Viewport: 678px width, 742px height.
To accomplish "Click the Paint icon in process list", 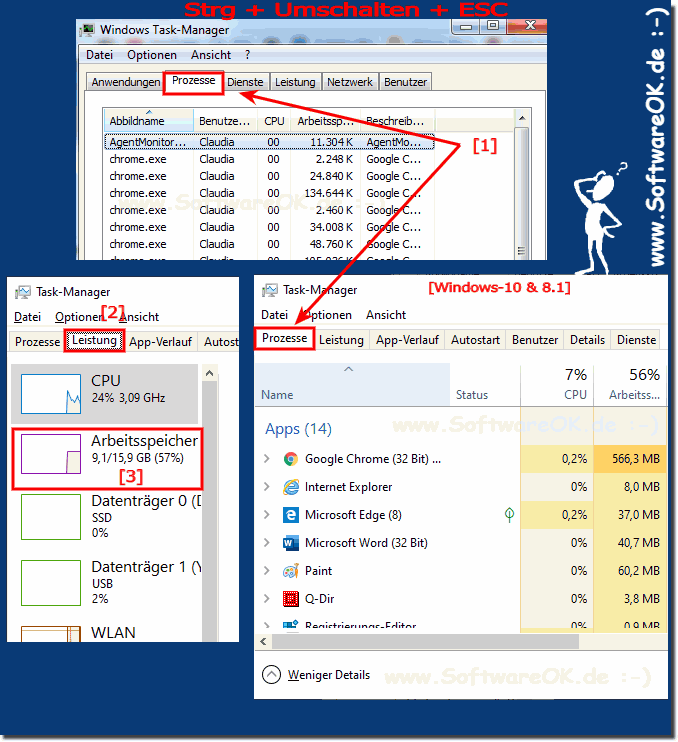I will click(x=291, y=570).
